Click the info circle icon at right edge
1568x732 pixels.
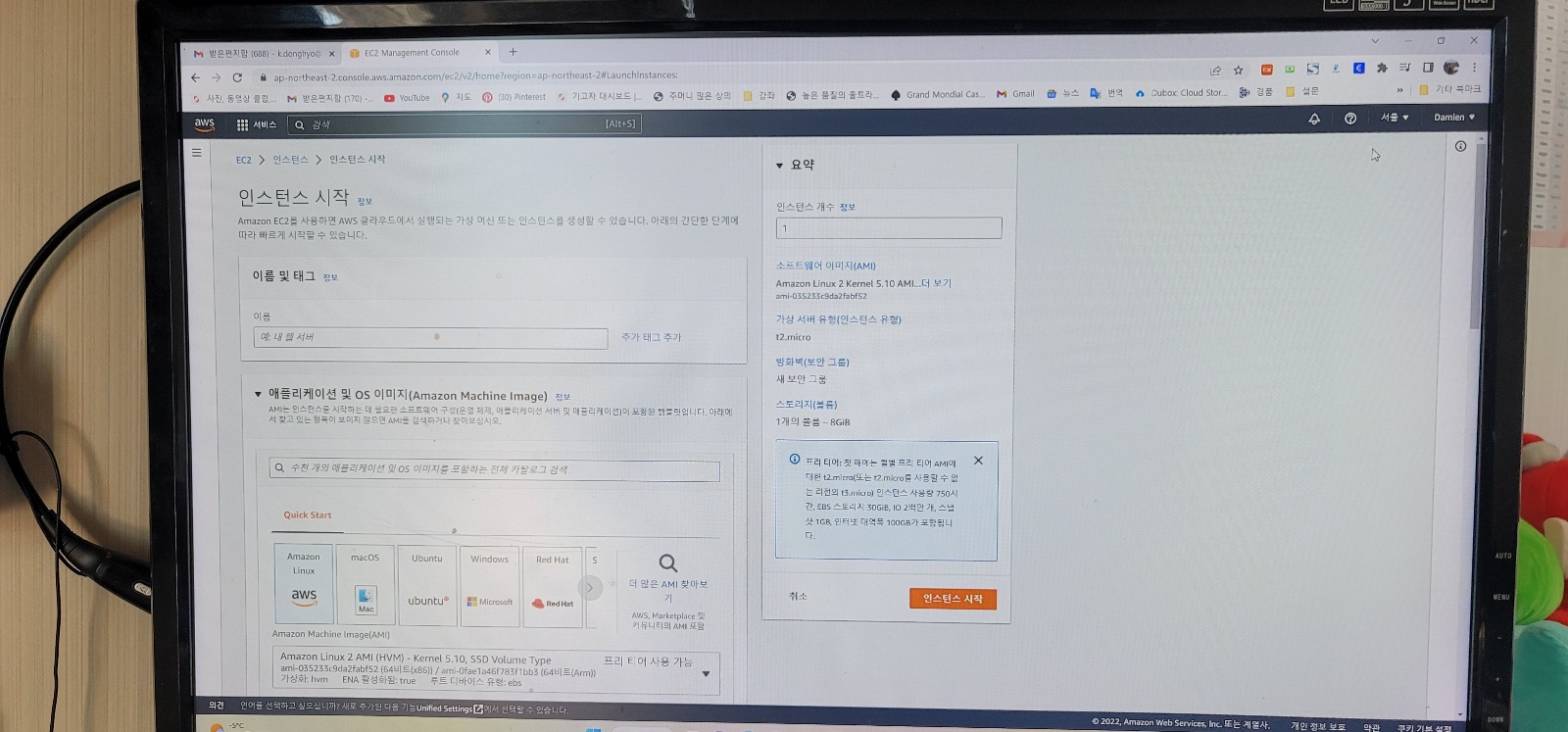(1460, 146)
